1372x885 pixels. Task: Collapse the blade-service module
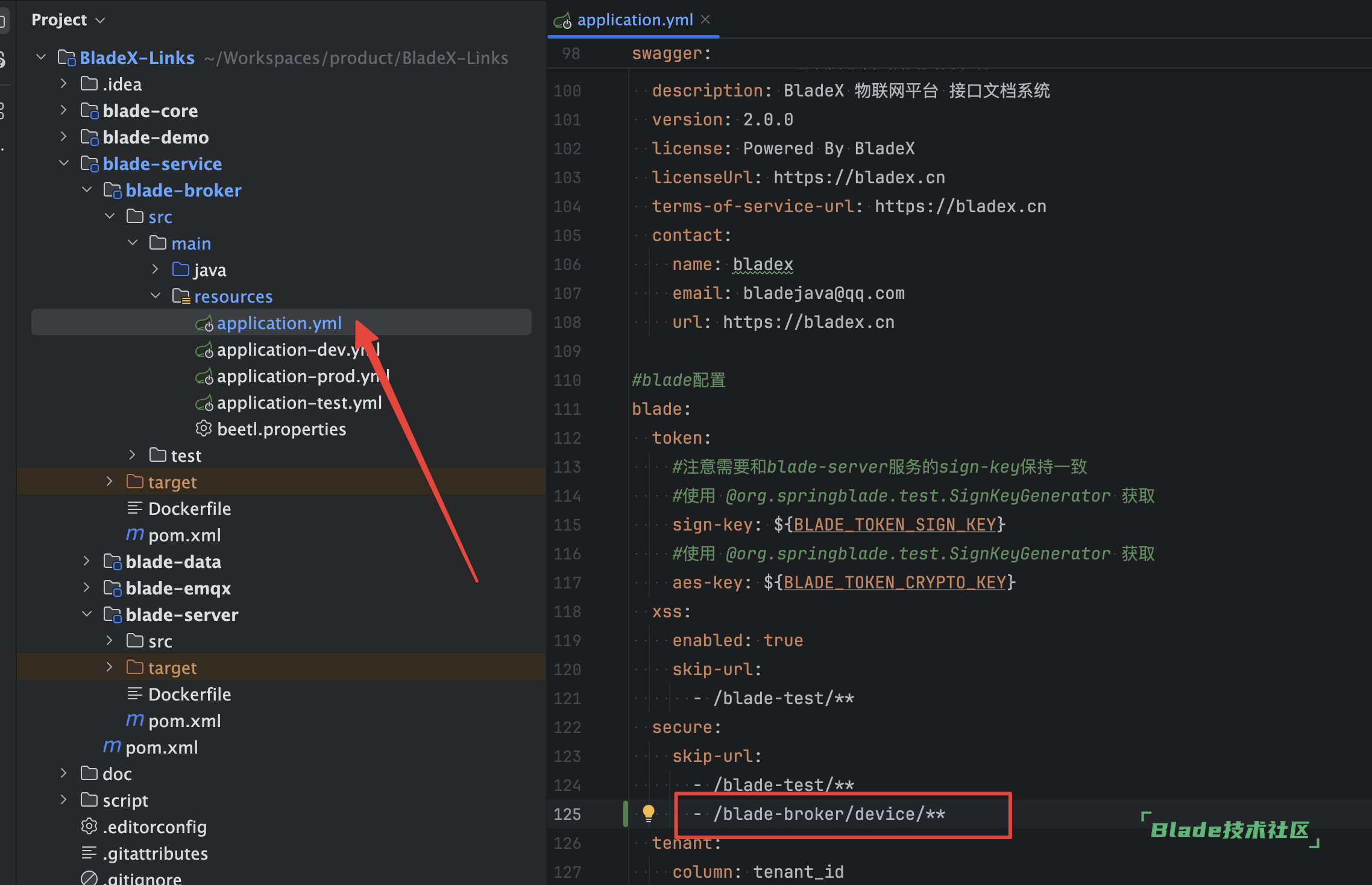tap(64, 163)
